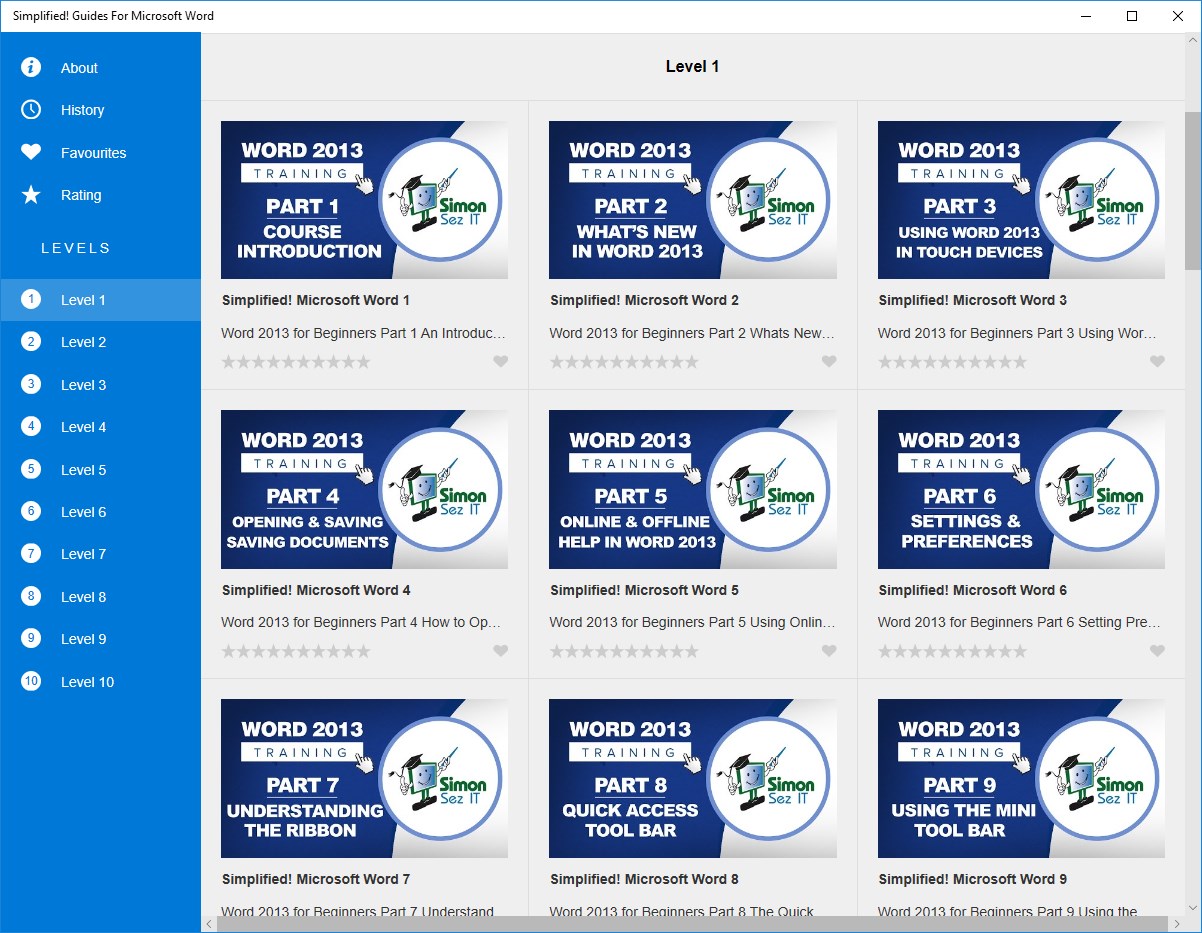Open the History page label
Screen dimensions: 1202x933
tap(82, 110)
